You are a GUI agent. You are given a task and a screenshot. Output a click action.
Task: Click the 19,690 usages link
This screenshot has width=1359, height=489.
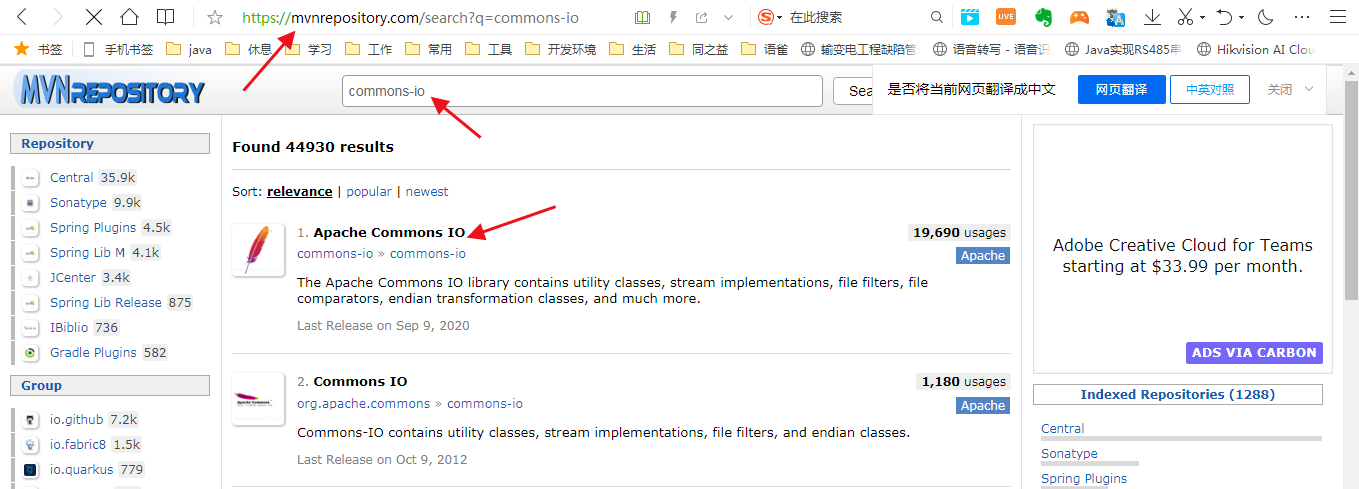(959, 233)
